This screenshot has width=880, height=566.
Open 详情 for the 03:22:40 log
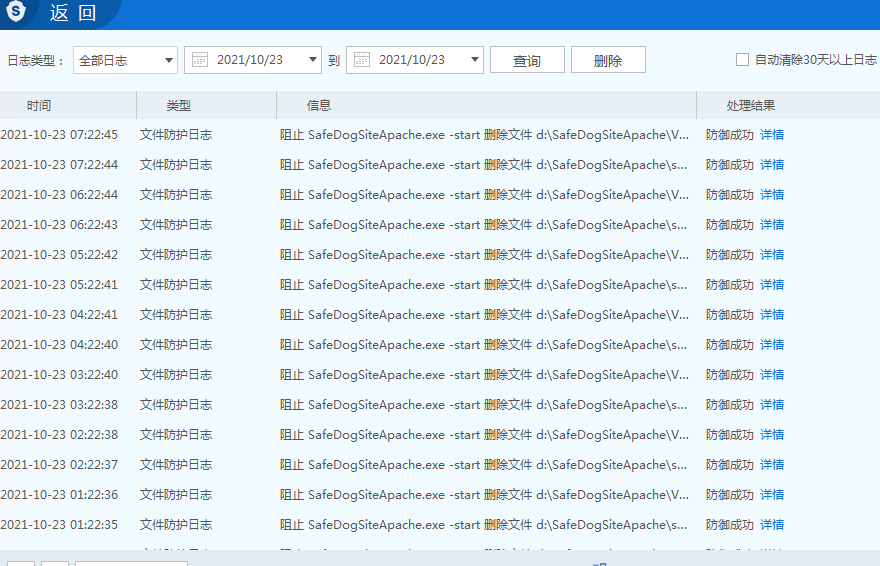pyautogui.click(x=772, y=375)
